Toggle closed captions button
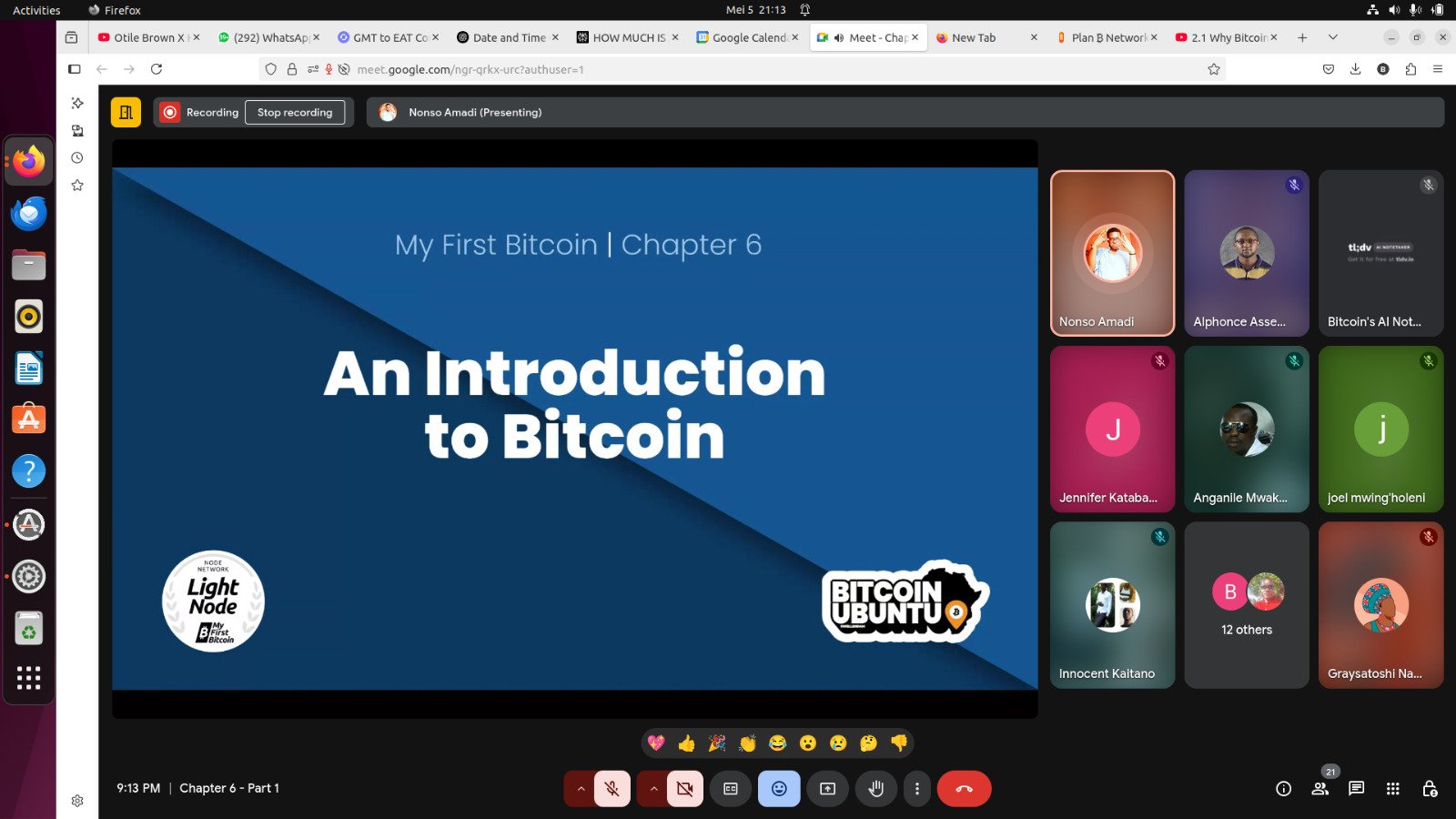 coord(731,789)
